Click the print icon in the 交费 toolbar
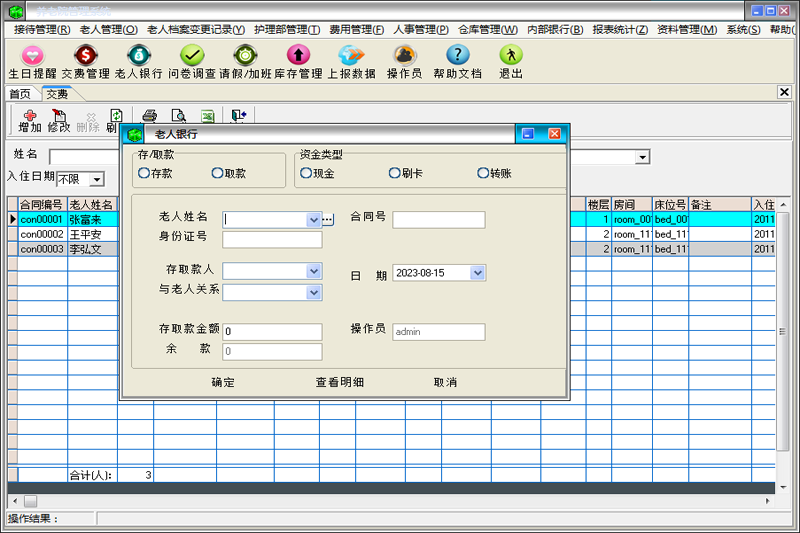Screen dimensions: 800x533 click(x=149, y=116)
